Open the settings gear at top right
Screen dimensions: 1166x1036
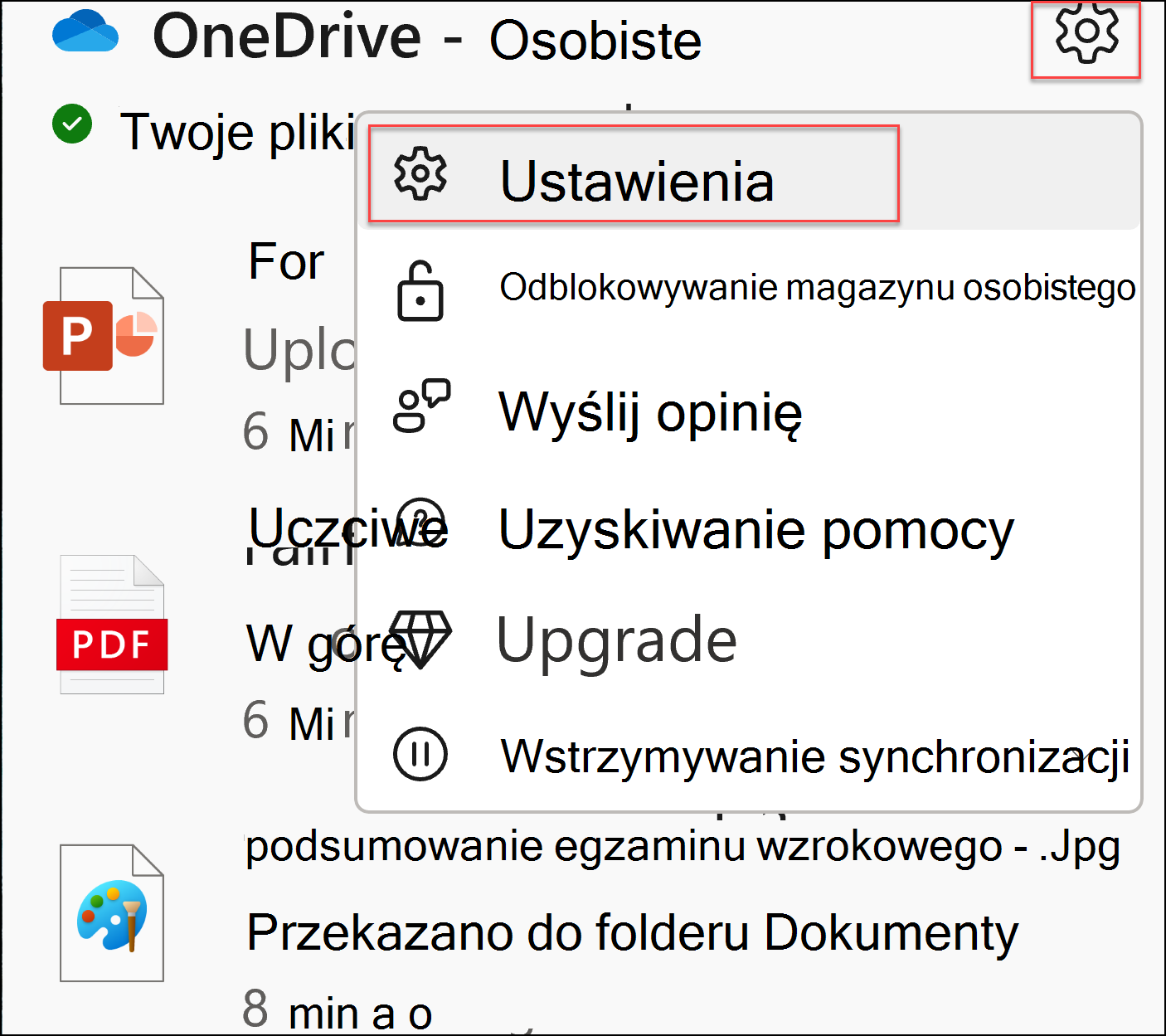pyautogui.click(x=1086, y=33)
